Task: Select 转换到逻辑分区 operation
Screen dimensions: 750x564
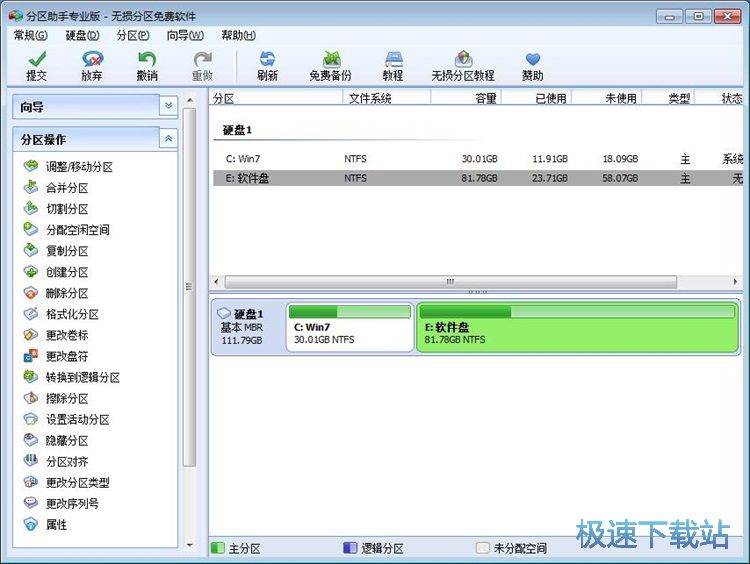Action: 72,377
